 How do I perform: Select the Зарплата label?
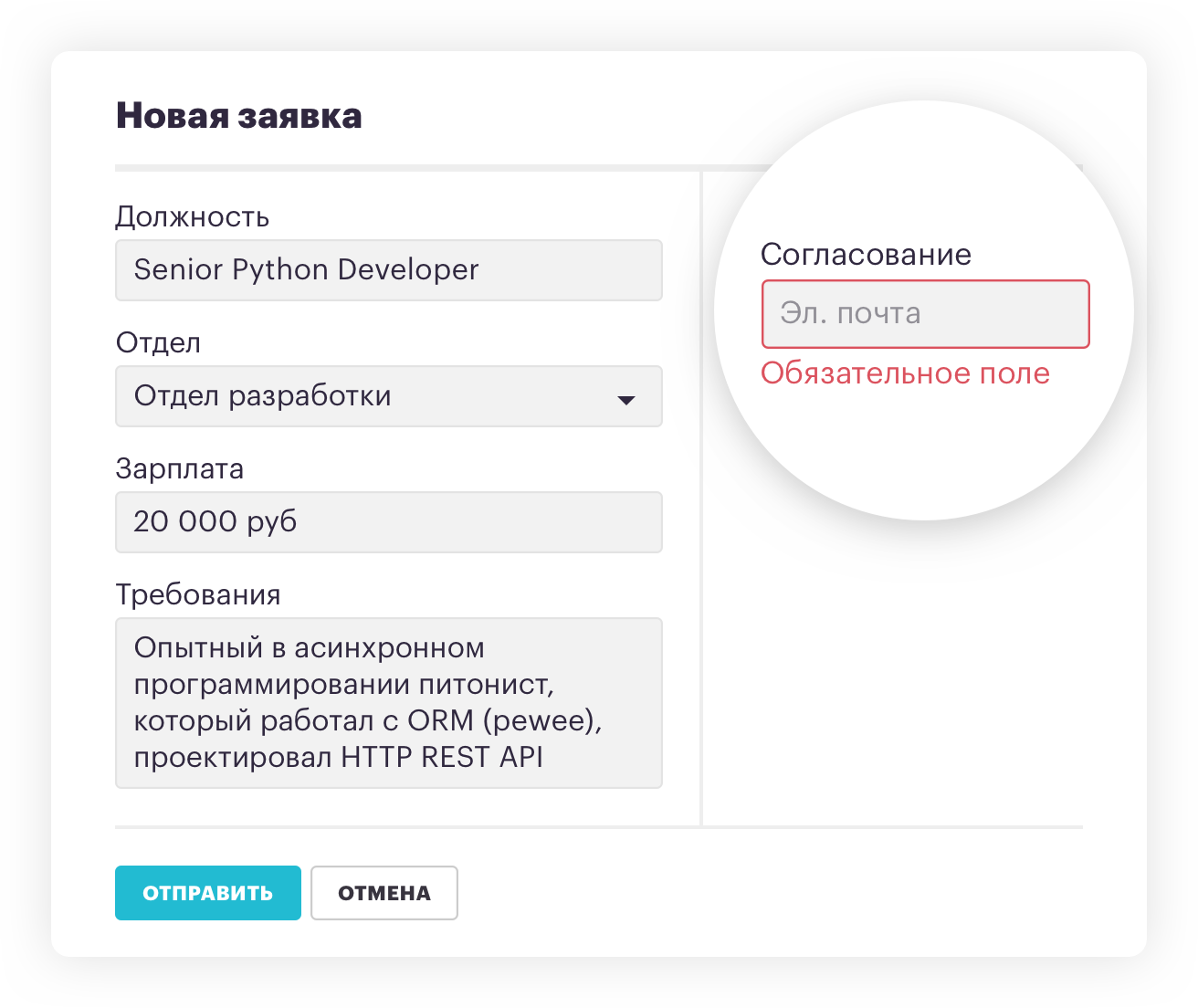(x=179, y=469)
